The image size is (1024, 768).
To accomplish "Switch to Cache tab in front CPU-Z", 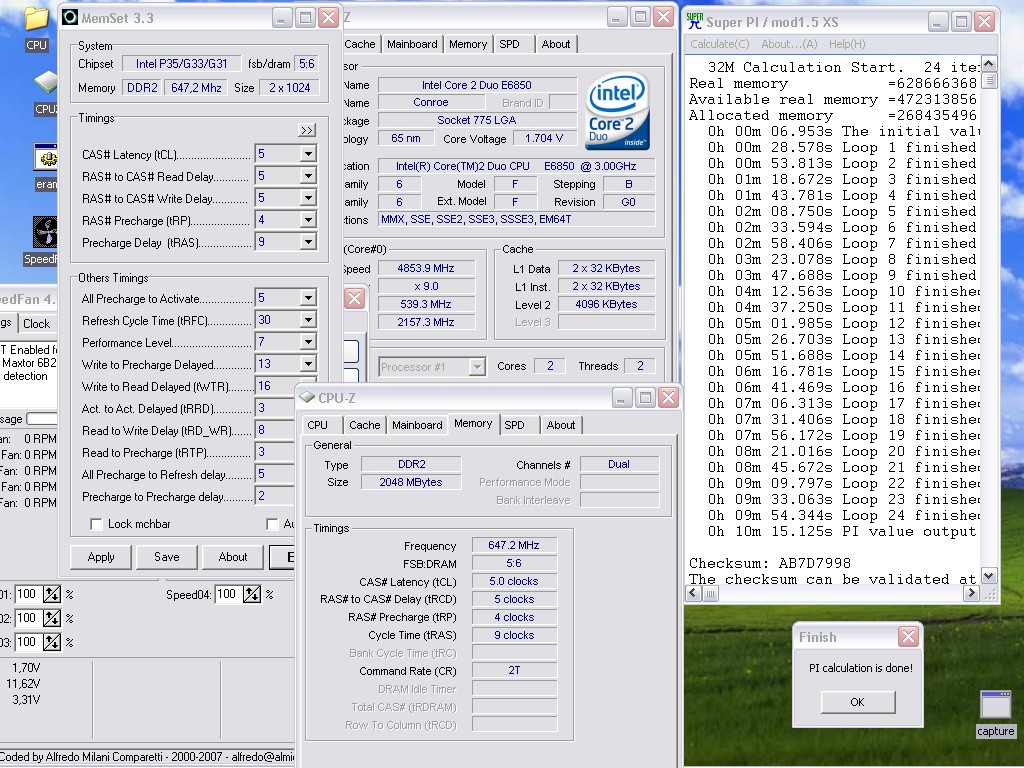I will coord(364,425).
